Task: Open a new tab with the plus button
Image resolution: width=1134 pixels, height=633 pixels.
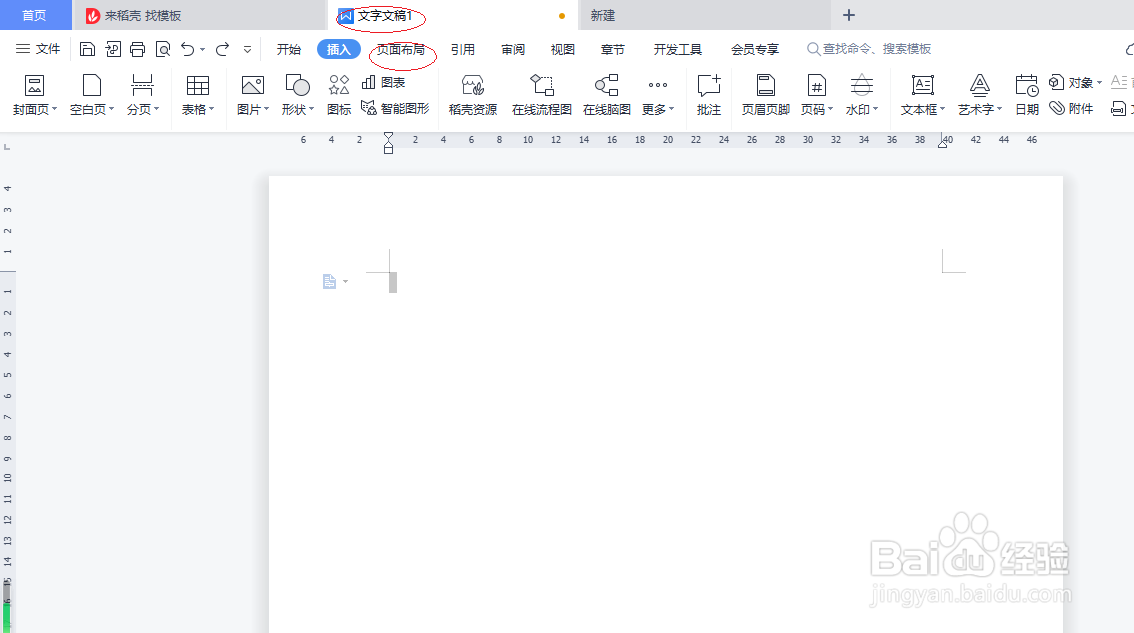Action: pyautogui.click(x=848, y=15)
